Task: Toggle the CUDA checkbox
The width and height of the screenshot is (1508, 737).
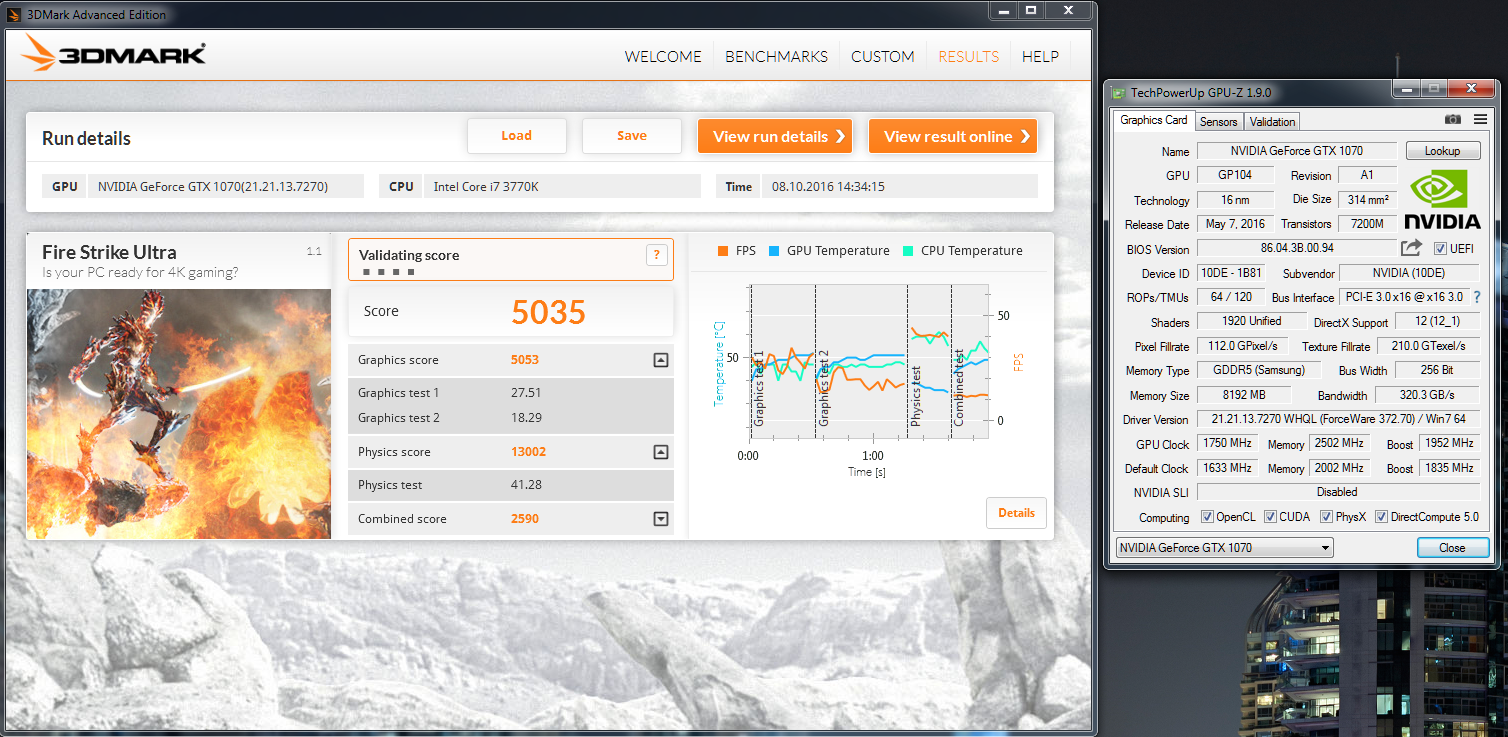Action: pos(1270,517)
